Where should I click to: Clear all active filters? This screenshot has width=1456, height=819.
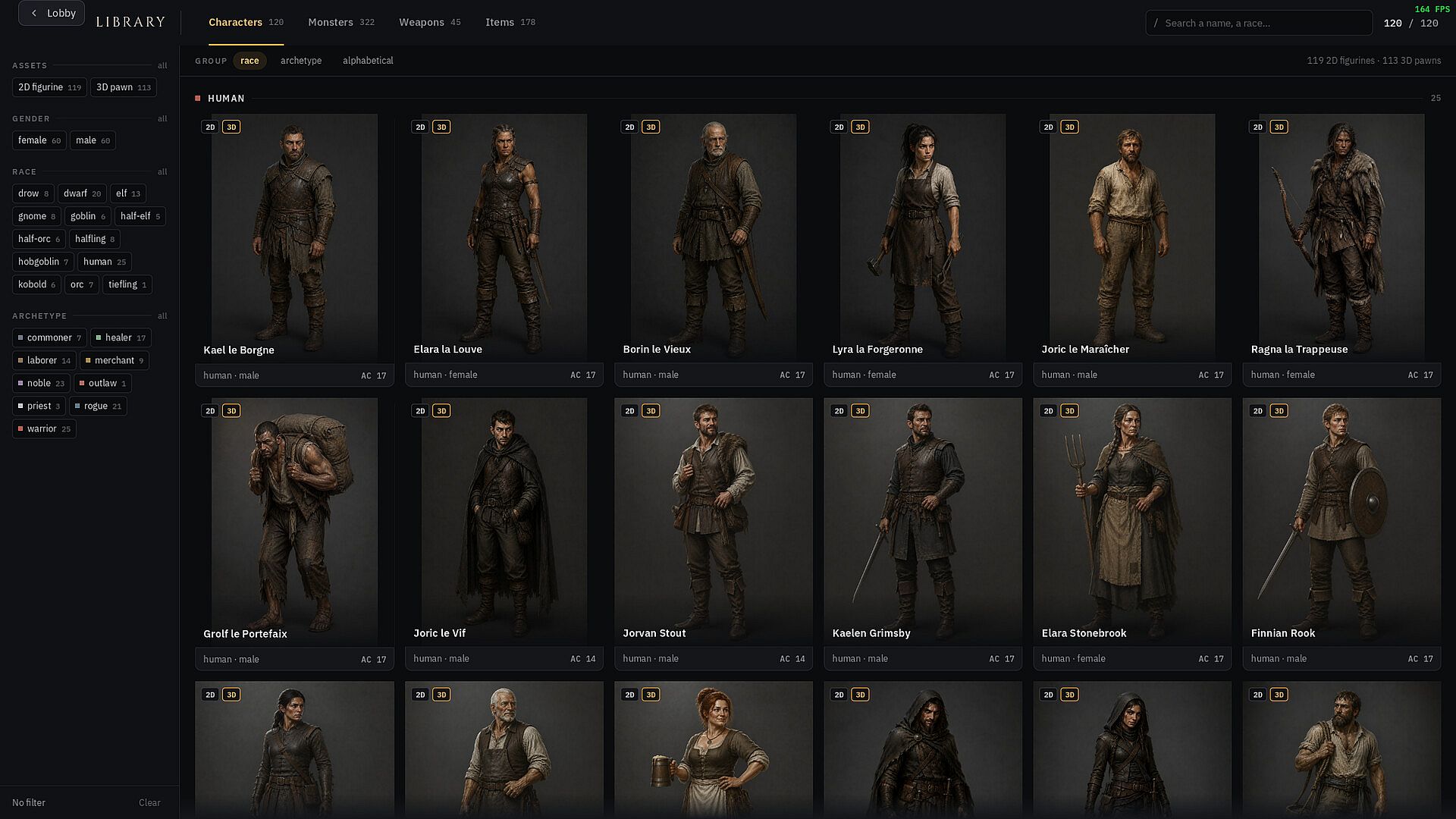[149, 802]
